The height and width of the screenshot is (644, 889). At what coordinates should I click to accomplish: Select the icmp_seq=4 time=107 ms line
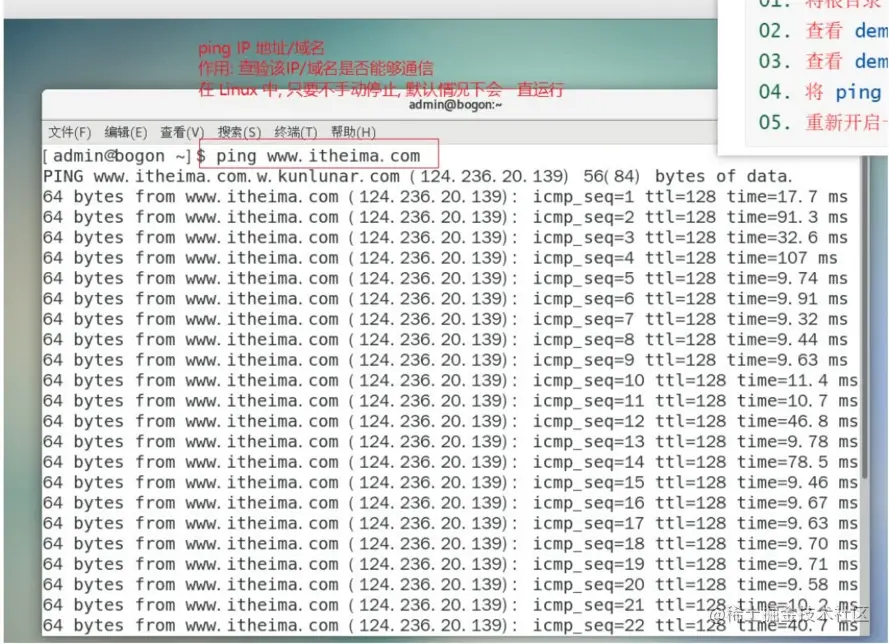pos(440,258)
